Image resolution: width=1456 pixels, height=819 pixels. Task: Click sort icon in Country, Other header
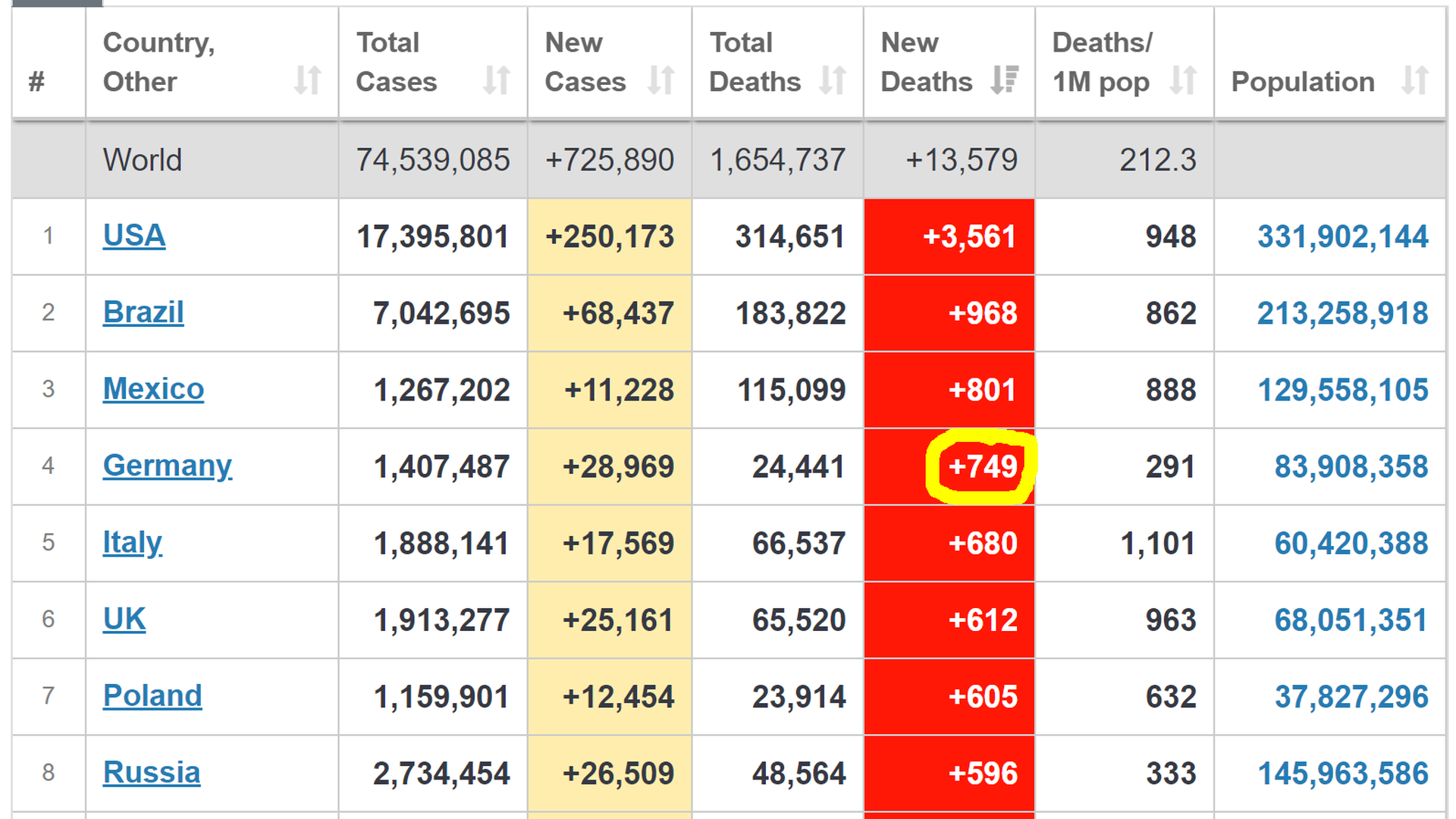307,80
